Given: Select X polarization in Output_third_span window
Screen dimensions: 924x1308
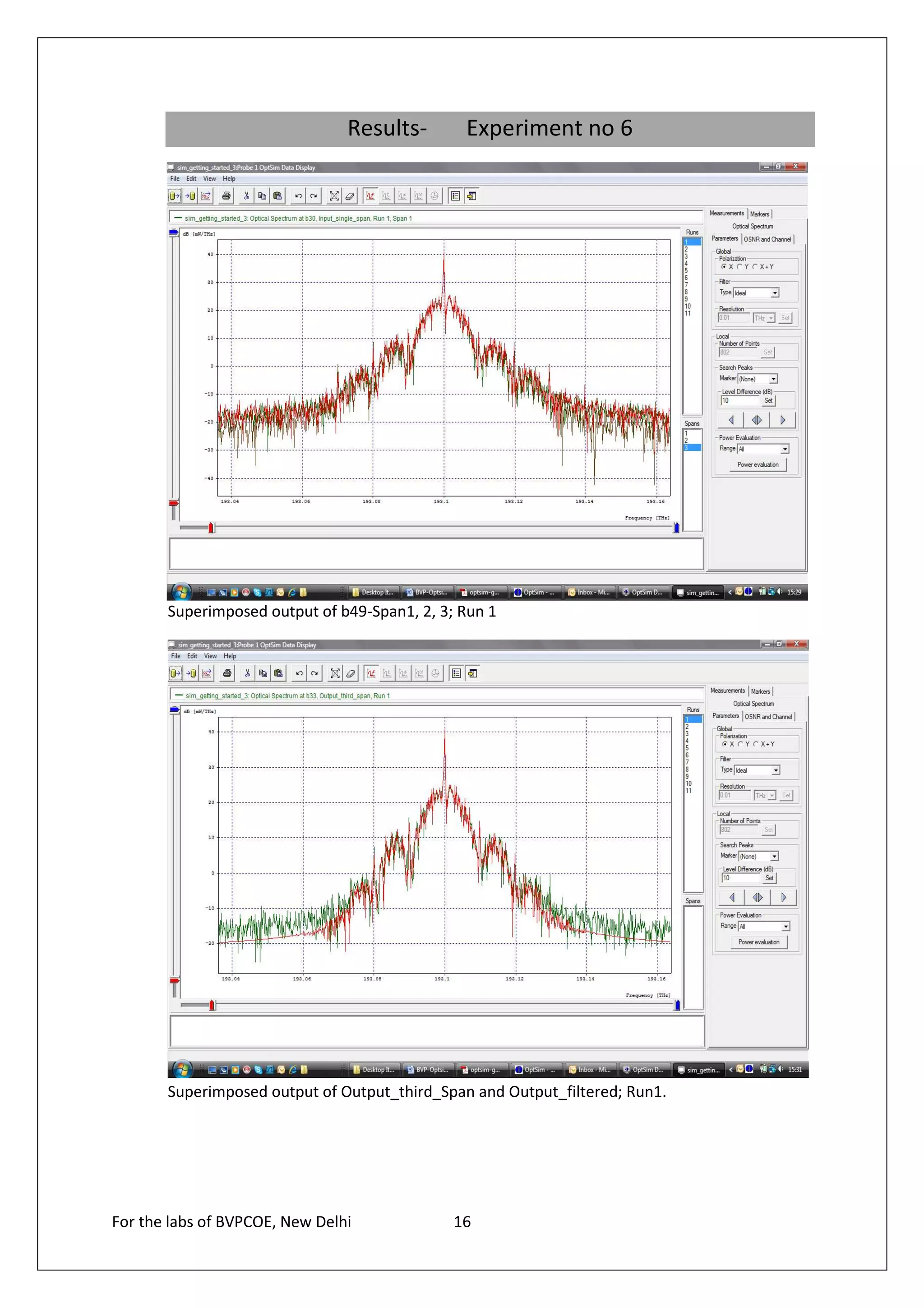Looking at the screenshot, I should (725, 744).
